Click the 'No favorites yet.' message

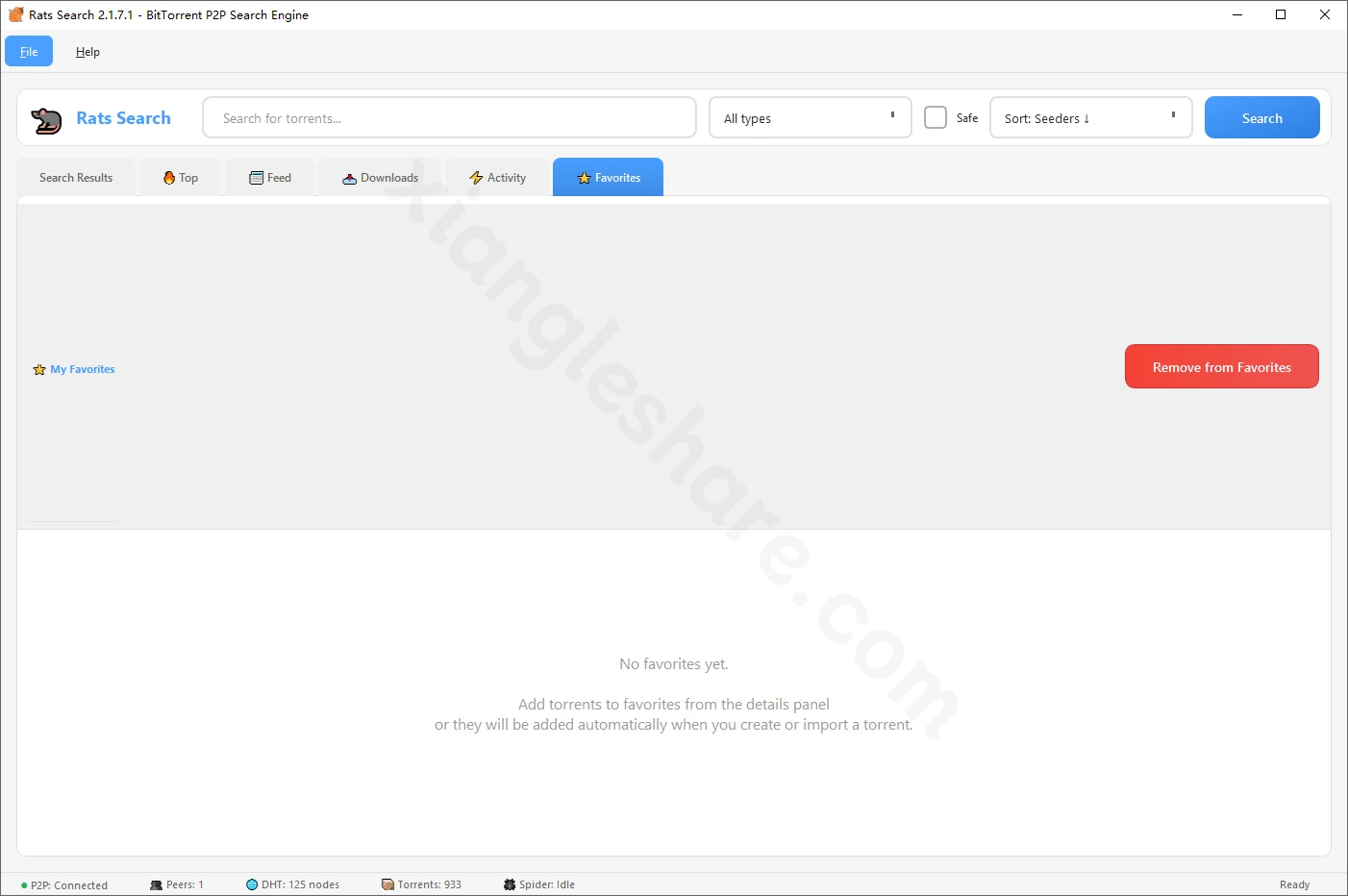pos(674,664)
